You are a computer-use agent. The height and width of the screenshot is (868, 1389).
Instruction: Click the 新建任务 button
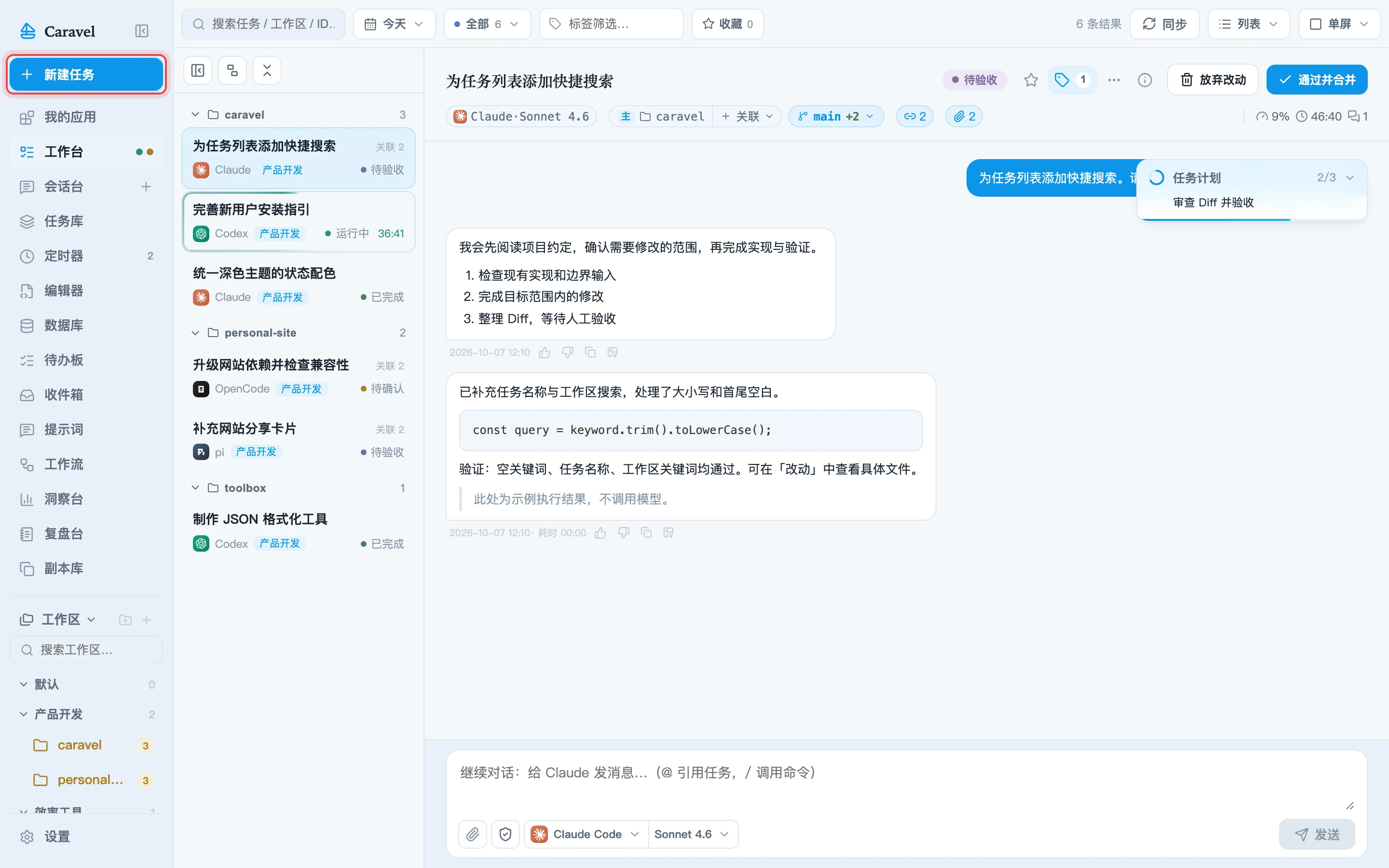click(86, 74)
